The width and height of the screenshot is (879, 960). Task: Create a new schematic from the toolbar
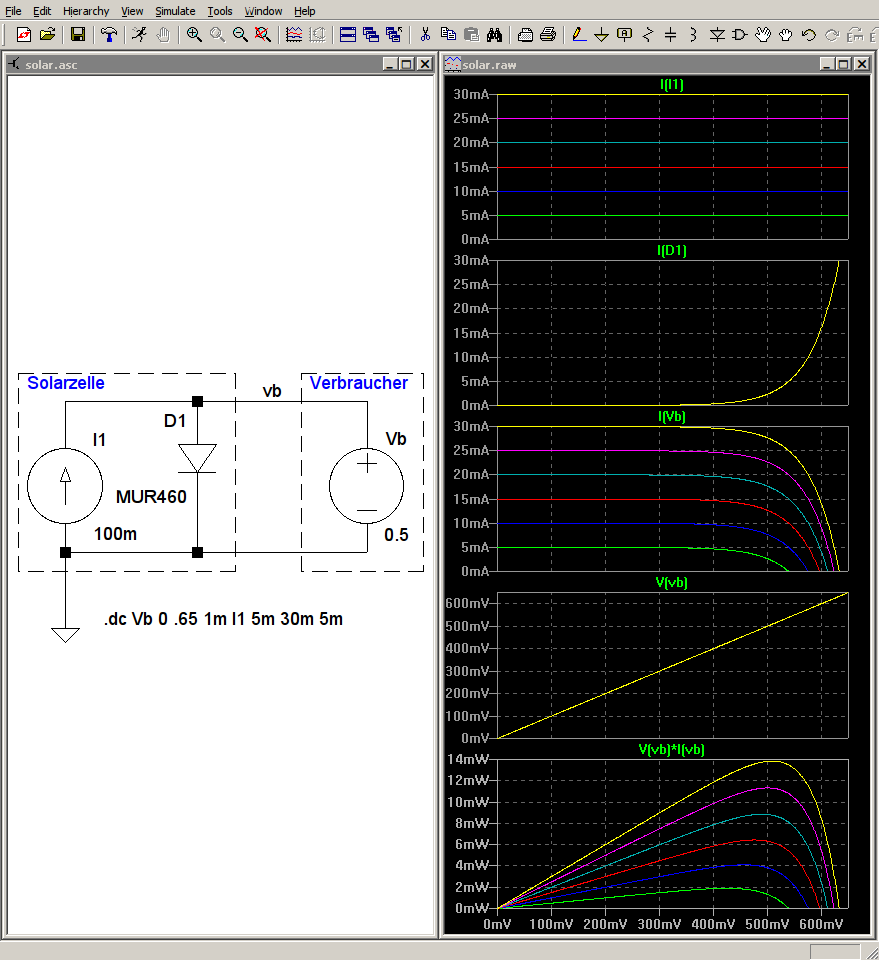coord(24,34)
